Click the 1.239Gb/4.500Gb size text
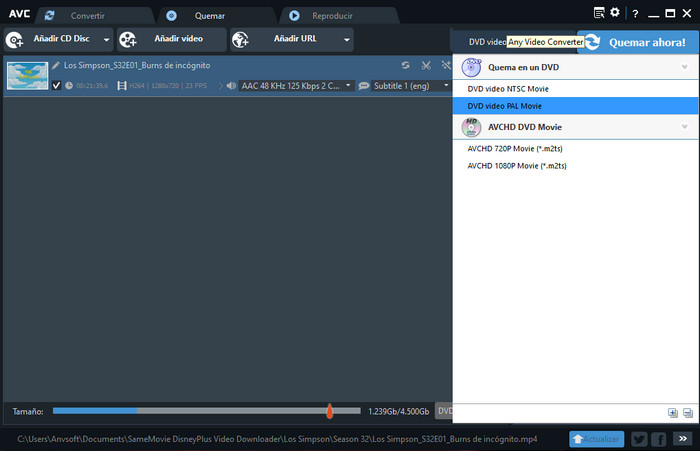 coord(399,412)
